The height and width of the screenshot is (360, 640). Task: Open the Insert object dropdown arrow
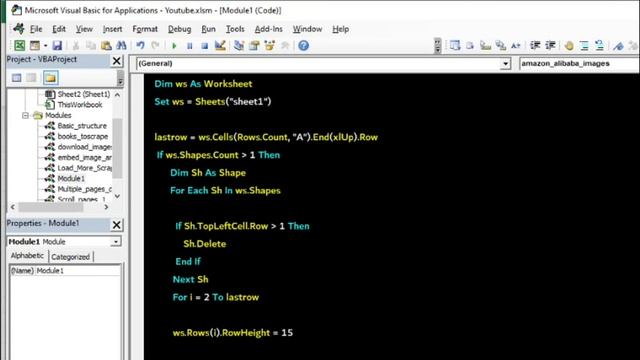pyautogui.click(x=45, y=45)
